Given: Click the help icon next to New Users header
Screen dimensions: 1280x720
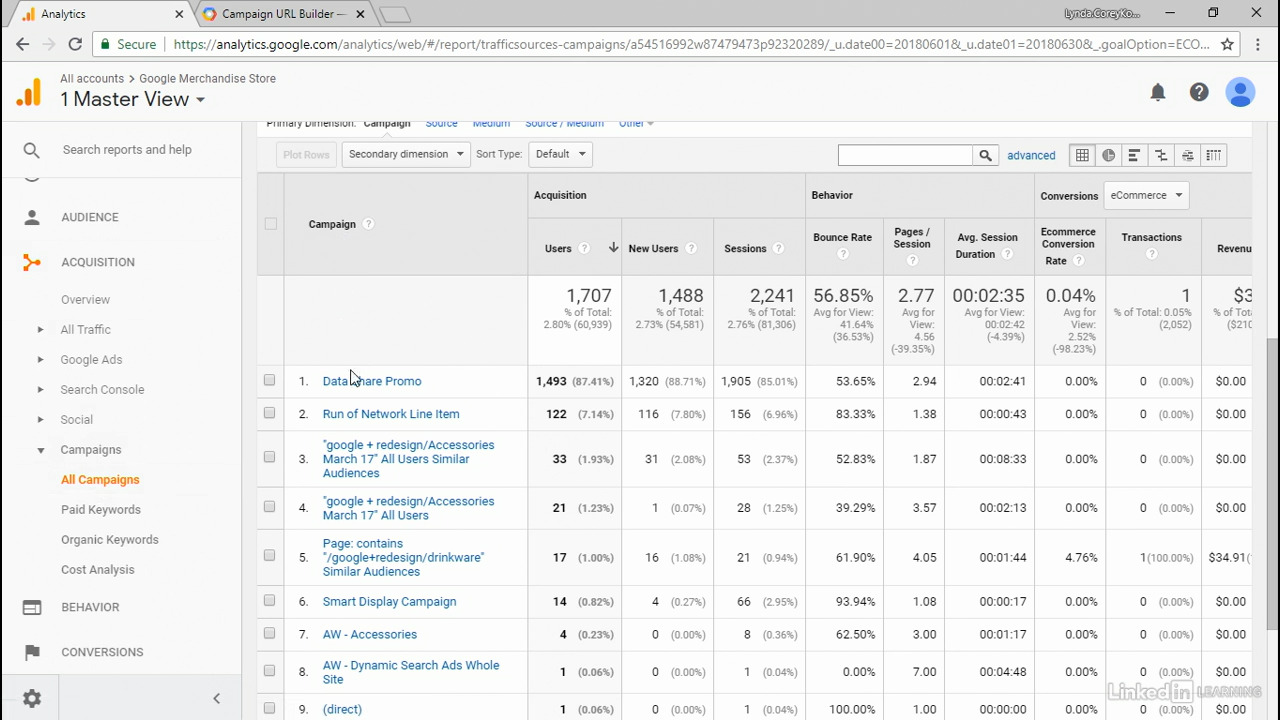Looking at the screenshot, I should click(x=691, y=248).
